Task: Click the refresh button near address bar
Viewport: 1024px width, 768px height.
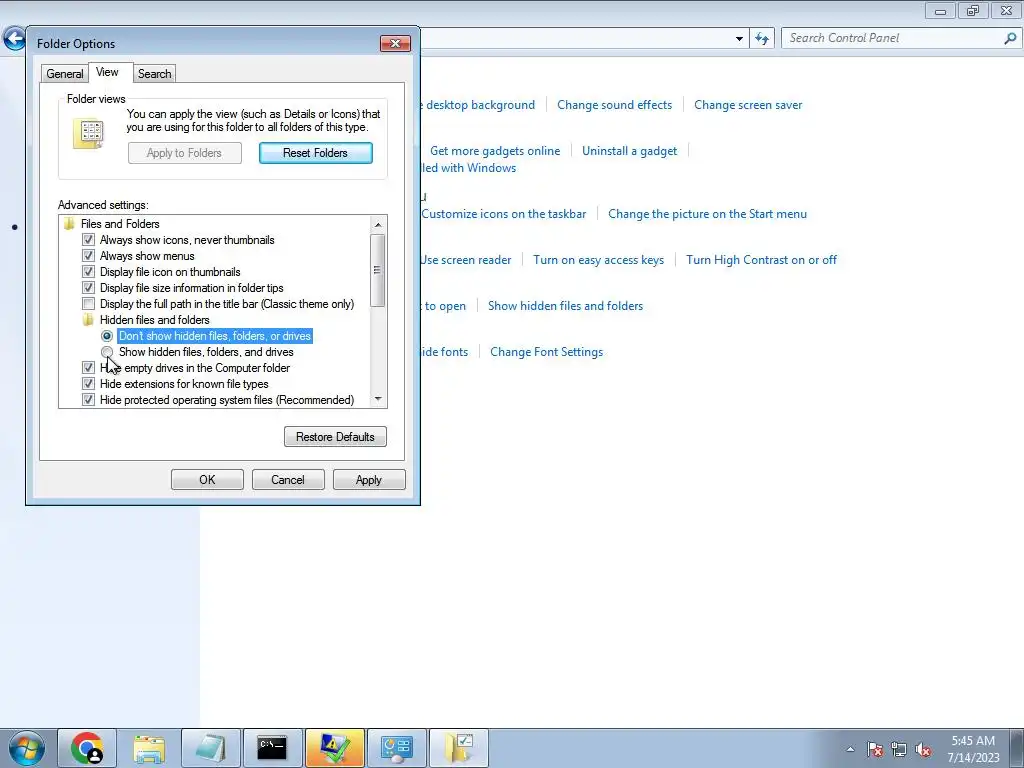Action: tap(761, 39)
